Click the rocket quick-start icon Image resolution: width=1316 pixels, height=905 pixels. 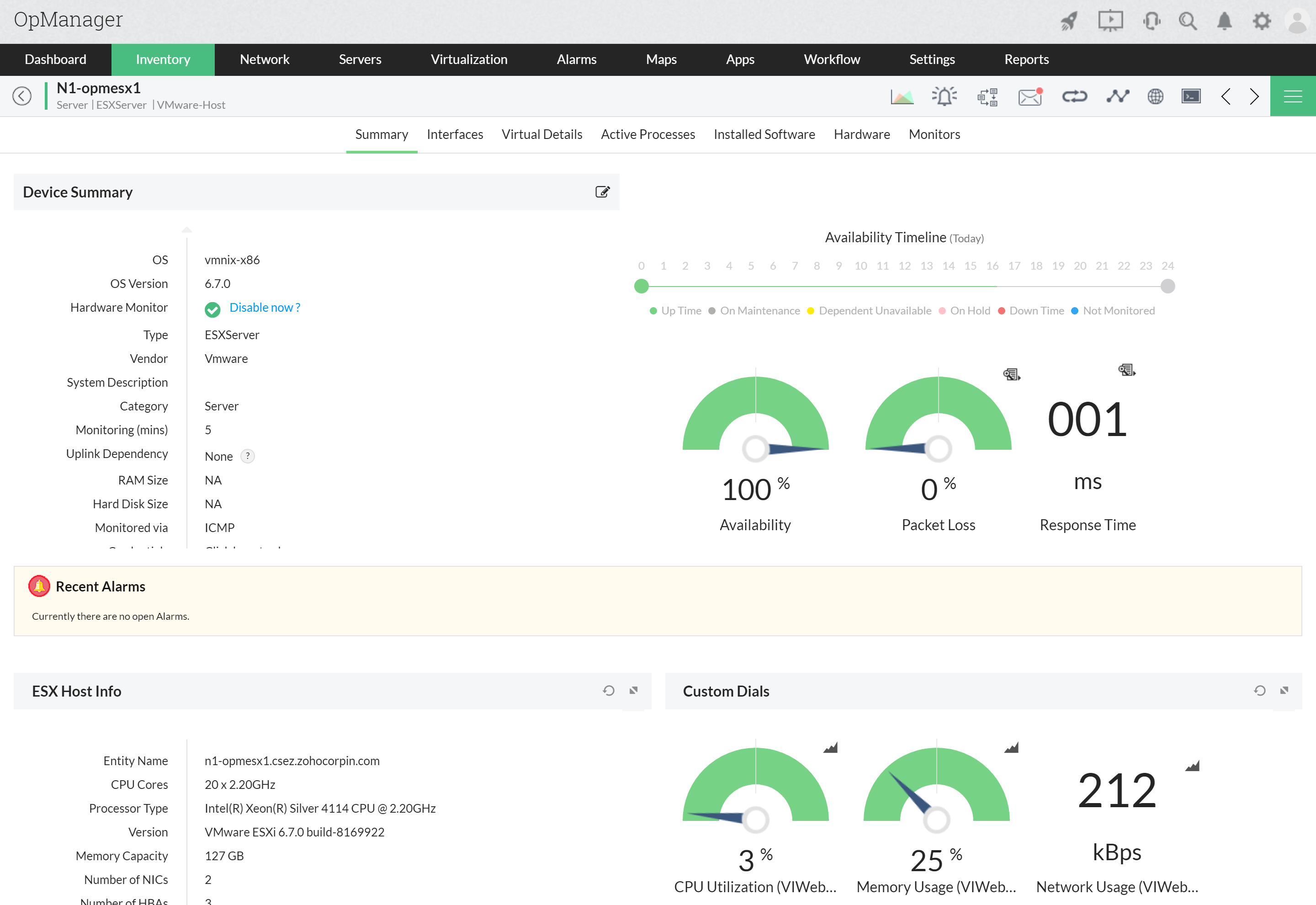coord(1069,21)
